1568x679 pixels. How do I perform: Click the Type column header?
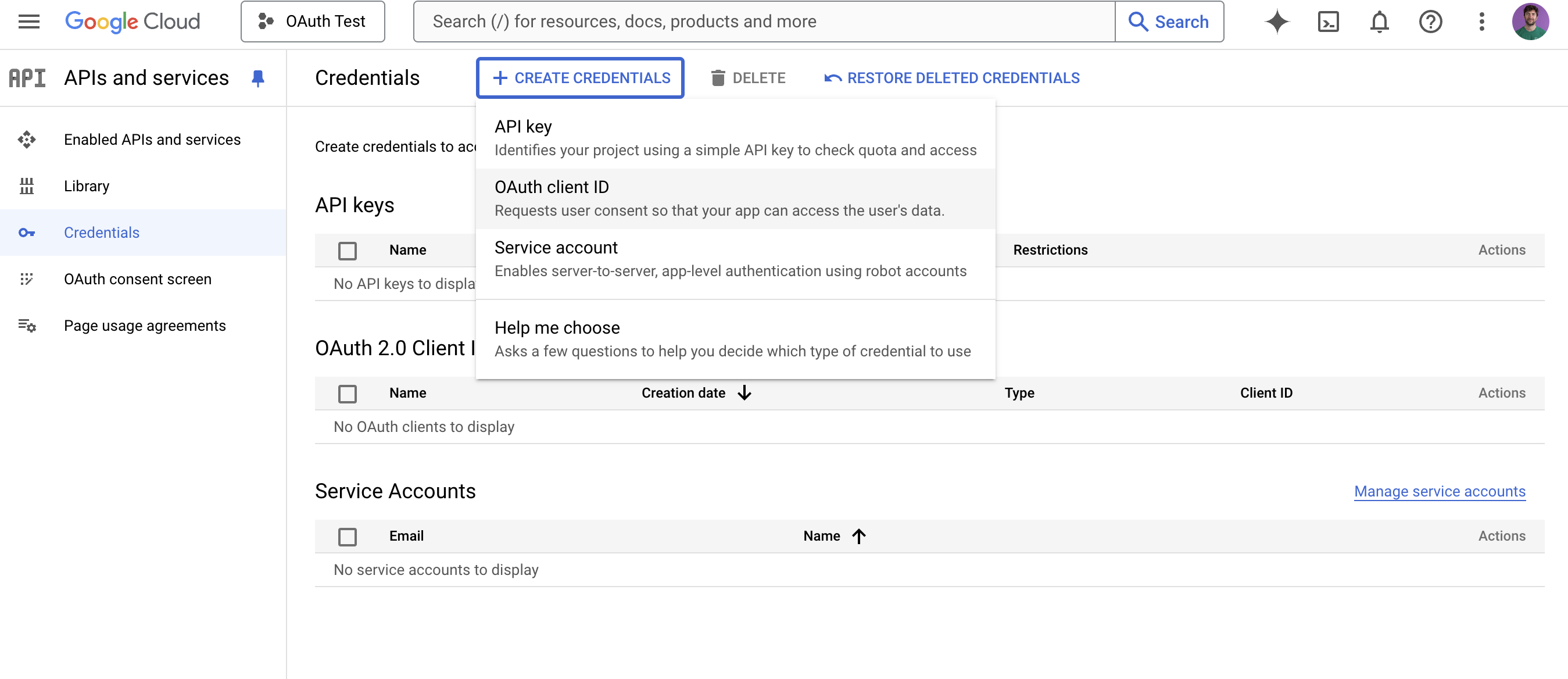point(1019,393)
